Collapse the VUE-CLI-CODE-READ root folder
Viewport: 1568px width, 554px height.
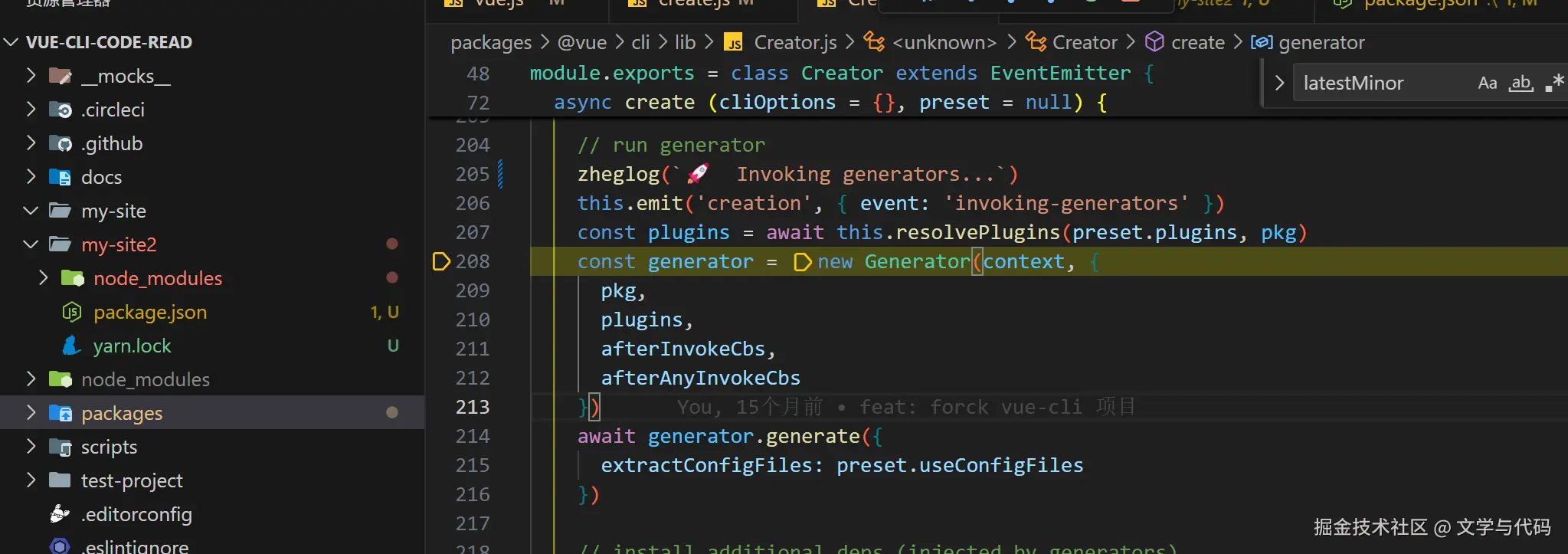click(x=11, y=42)
